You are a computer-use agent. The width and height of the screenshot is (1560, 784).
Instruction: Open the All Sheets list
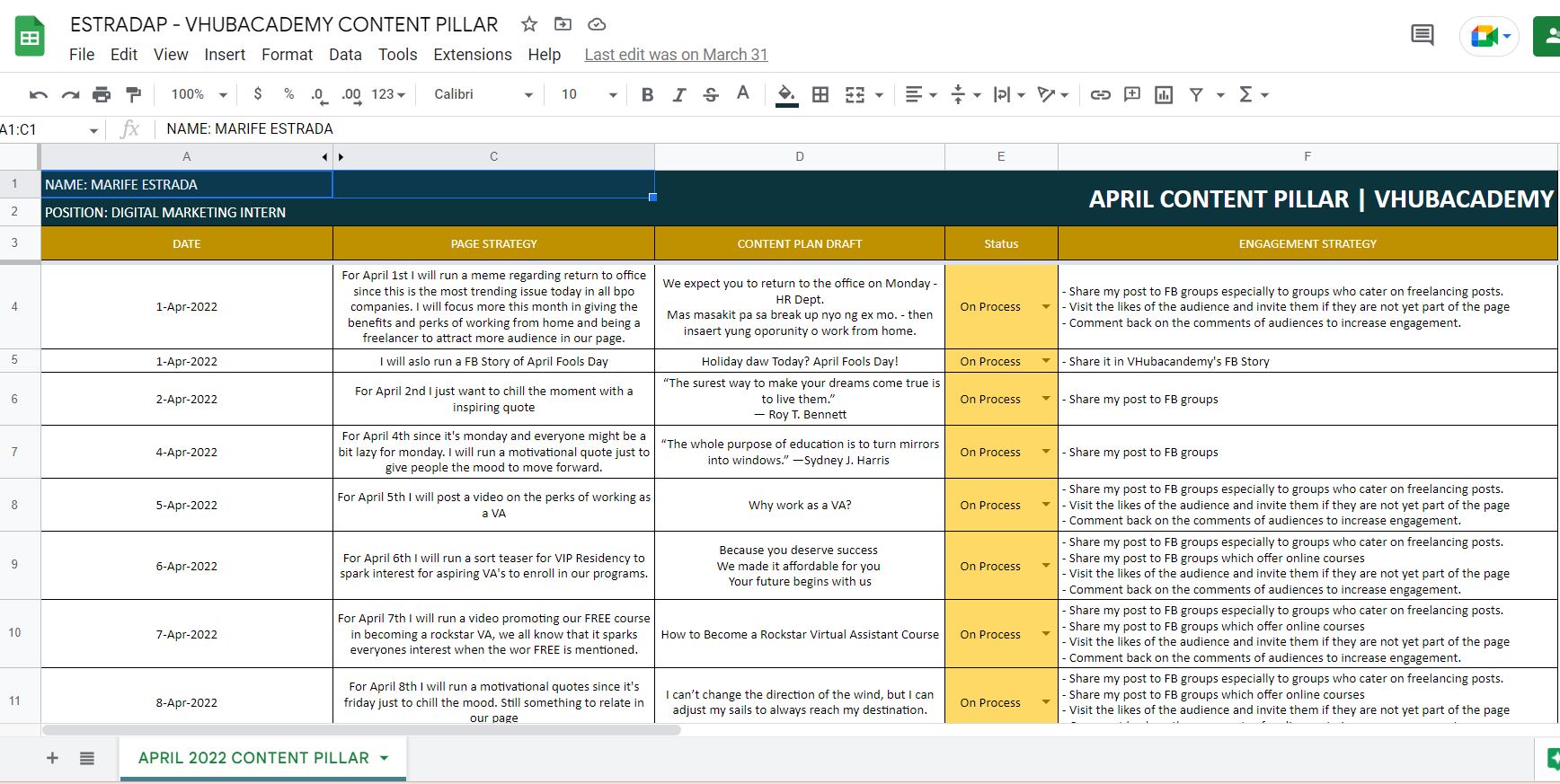87,758
